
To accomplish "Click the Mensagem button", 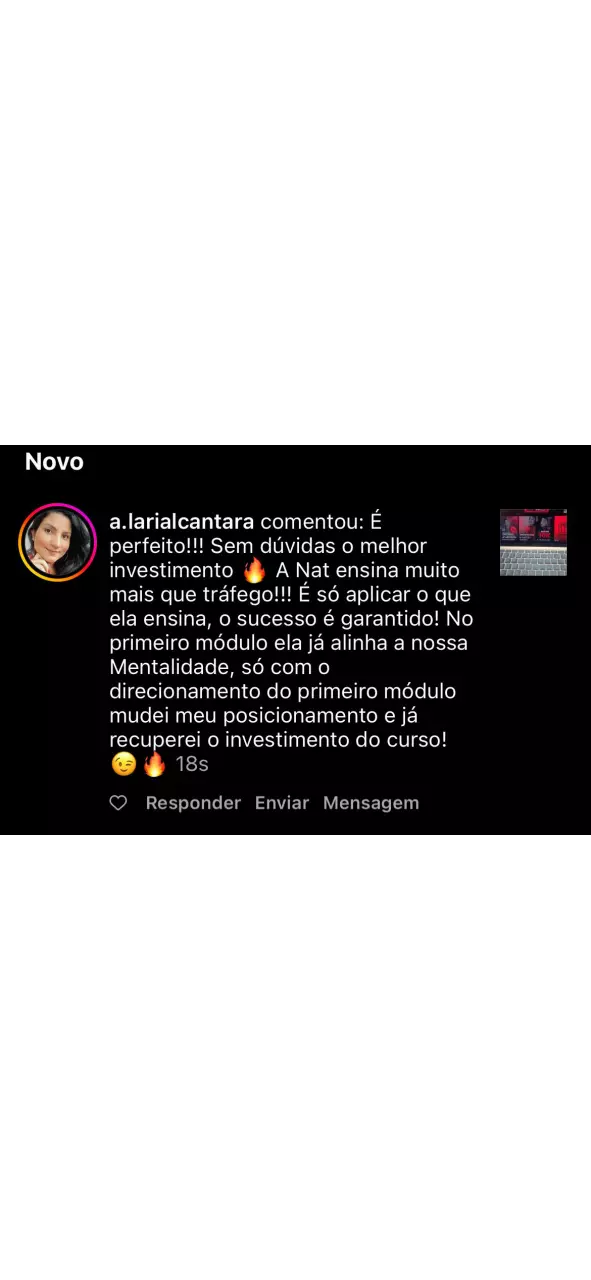I will click(x=371, y=803).
